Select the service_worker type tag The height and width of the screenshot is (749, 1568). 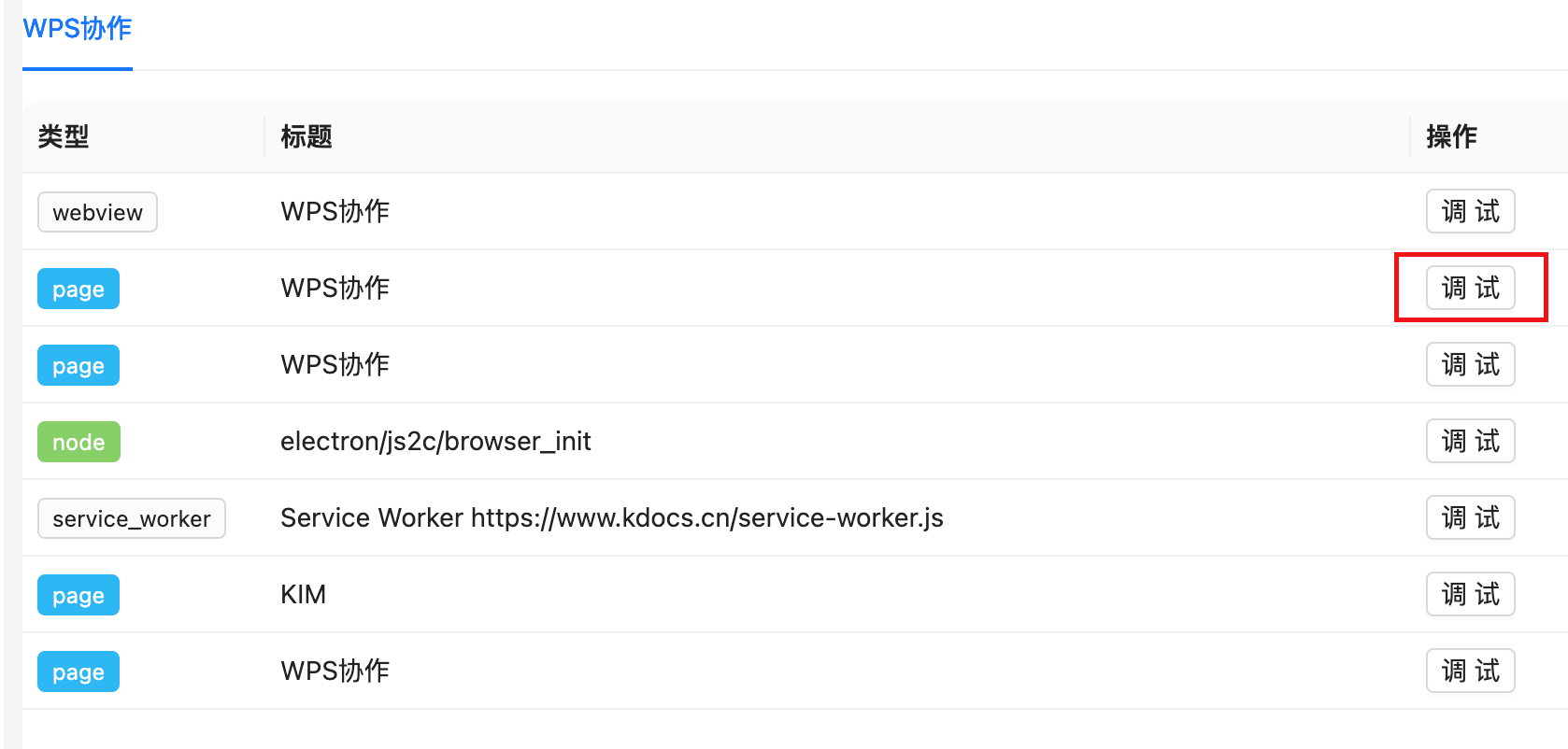click(131, 518)
